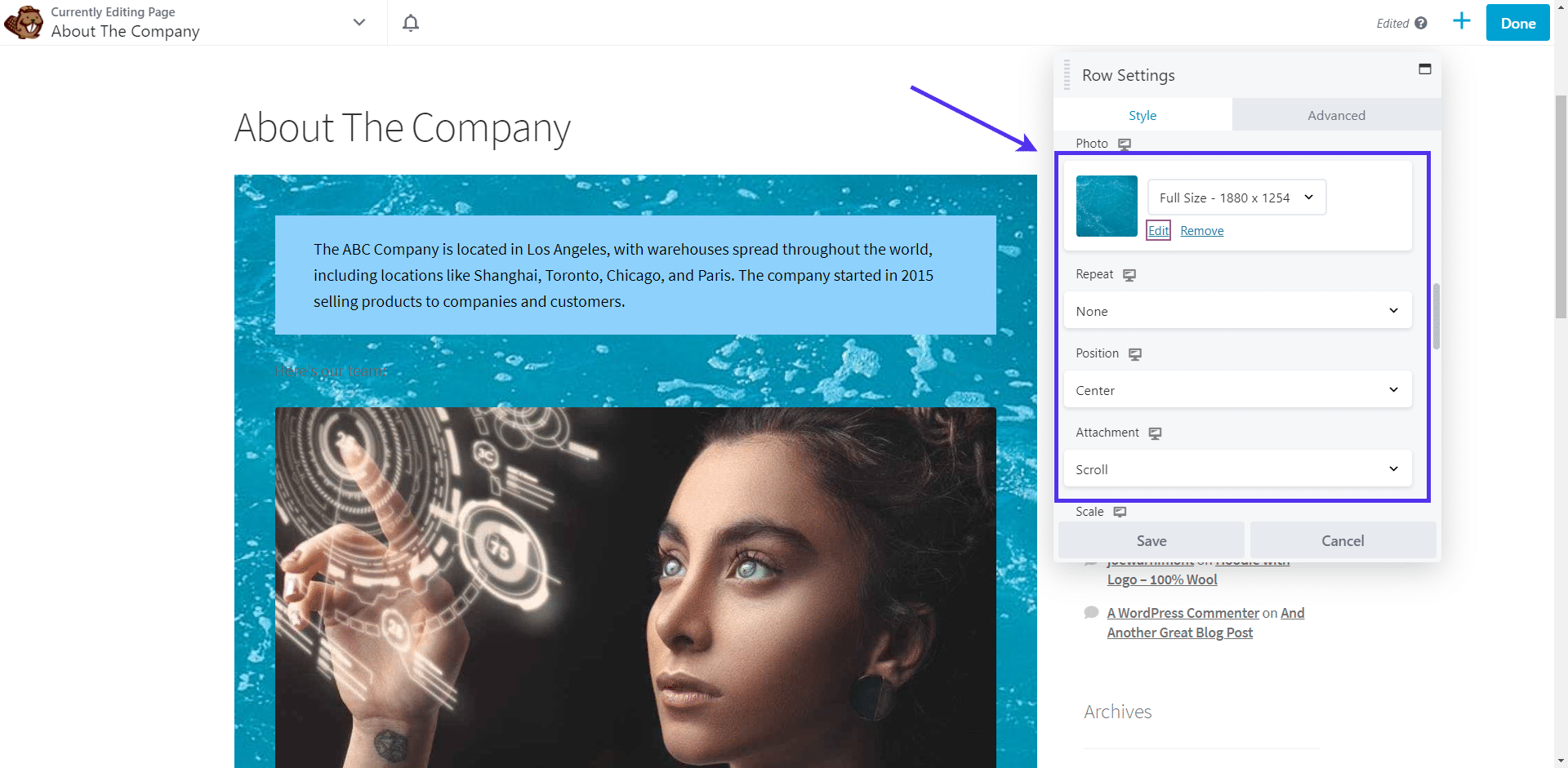
Task: Expand the currently editing page dropdown
Action: (x=359, y=22)
